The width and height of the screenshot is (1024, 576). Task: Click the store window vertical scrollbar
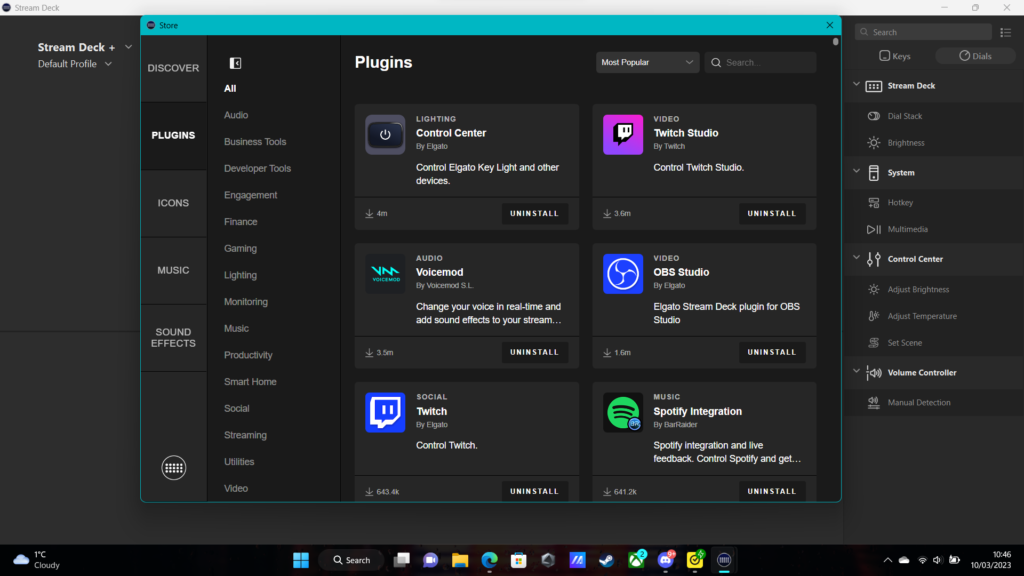tap(835, 42)
